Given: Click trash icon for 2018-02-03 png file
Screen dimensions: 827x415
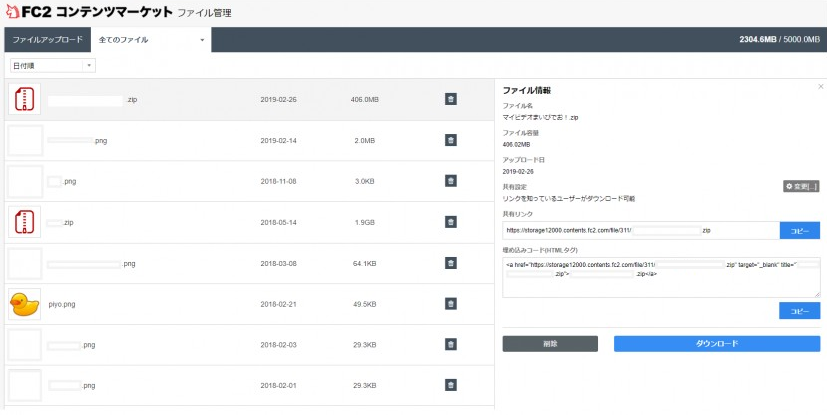Looking at the screenshot, I should coord(450,345).
